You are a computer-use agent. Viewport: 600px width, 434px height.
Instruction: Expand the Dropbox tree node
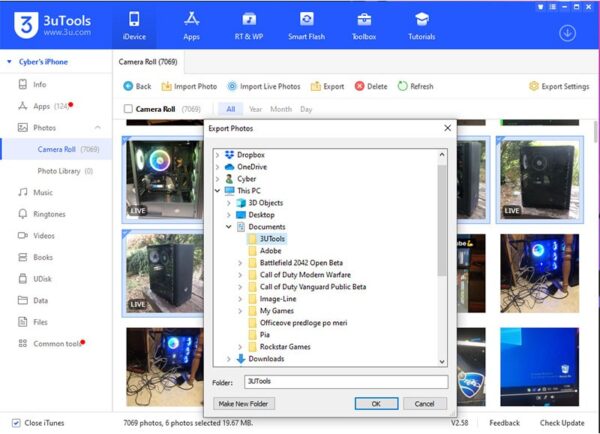tap(218, 155)
